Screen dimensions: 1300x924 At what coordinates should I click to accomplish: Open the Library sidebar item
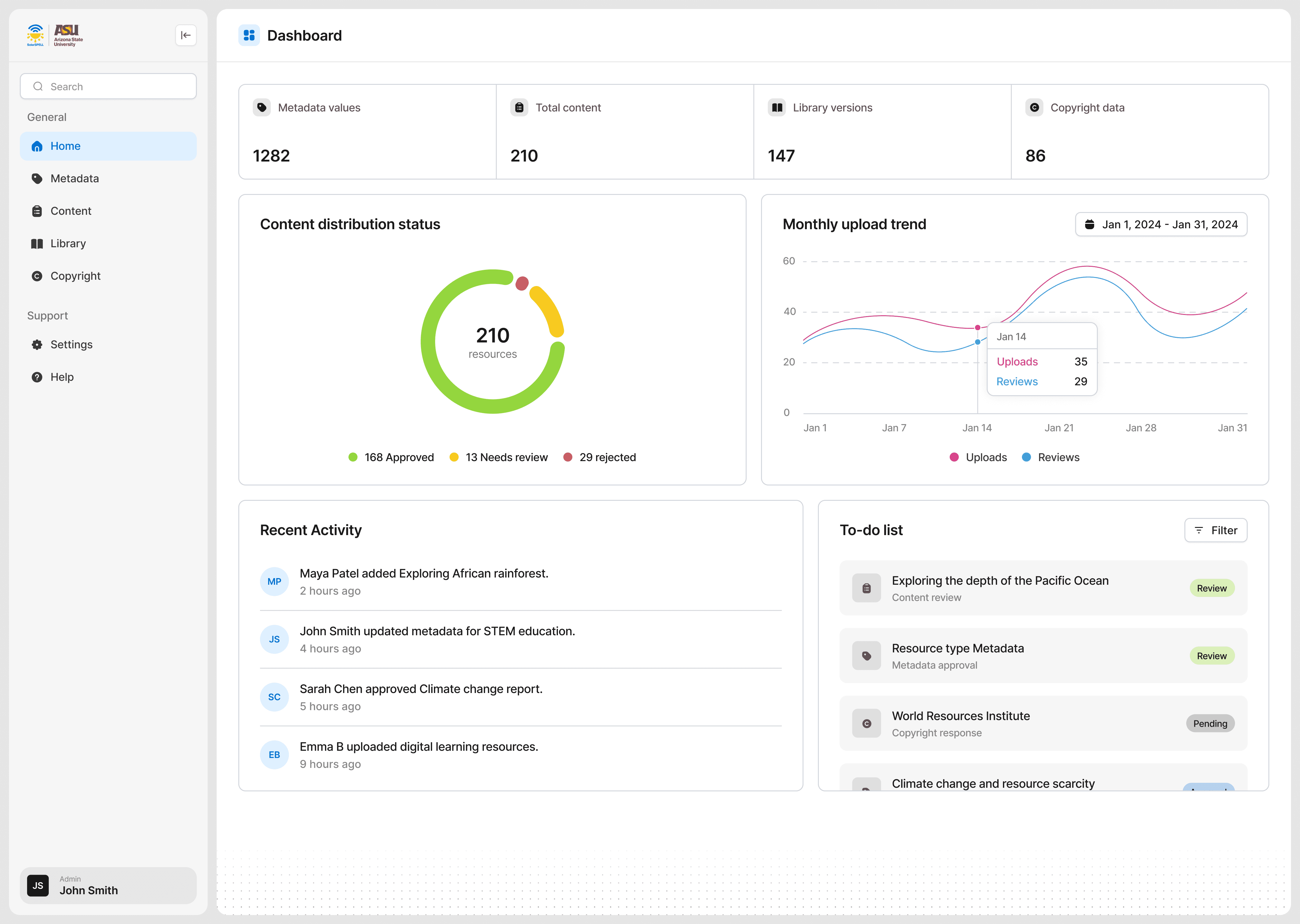pyautogui.click(x=68, y=244)
